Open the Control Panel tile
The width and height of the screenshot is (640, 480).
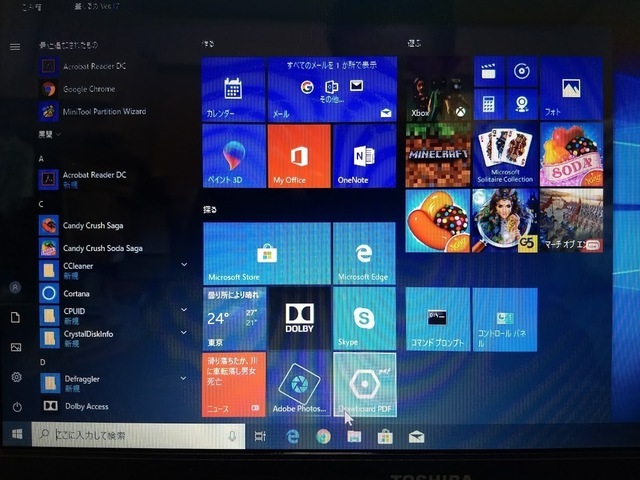tap(505, 319)
